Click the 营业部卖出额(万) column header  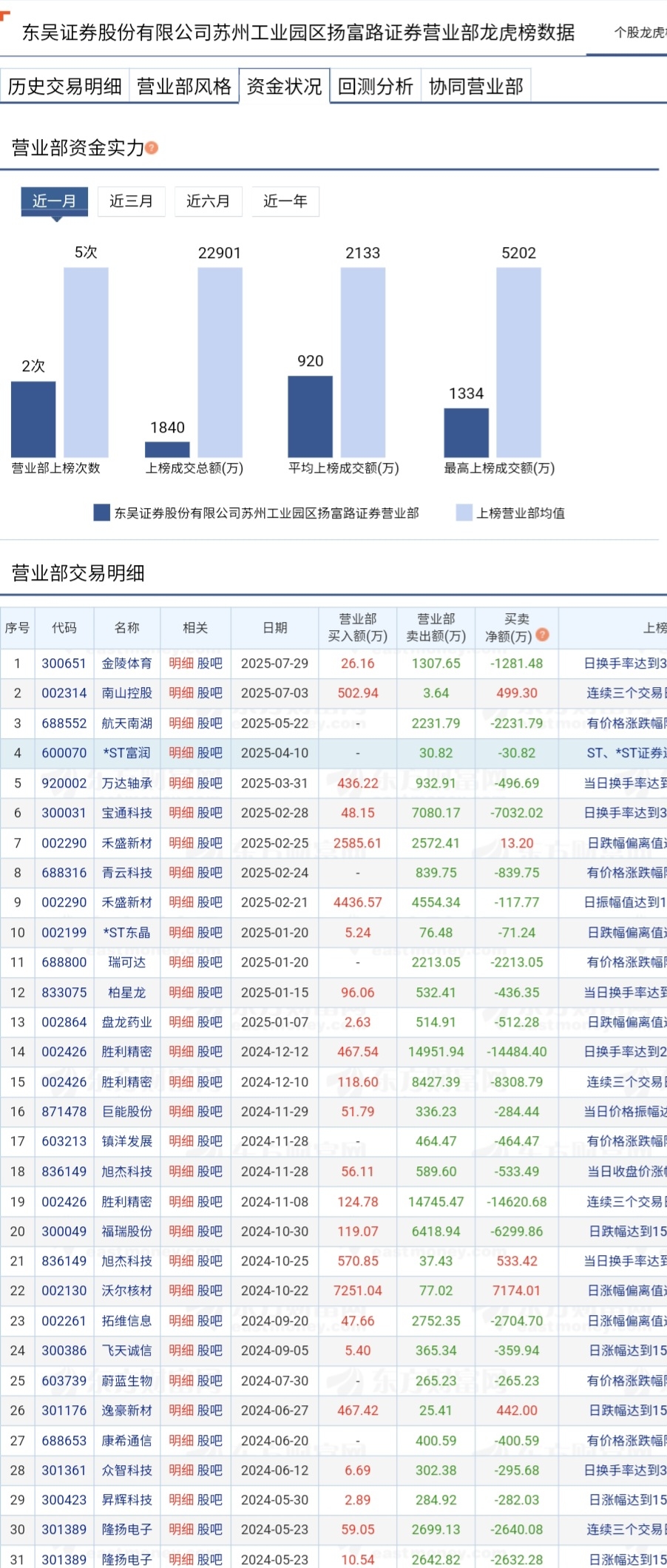[436, 628]
